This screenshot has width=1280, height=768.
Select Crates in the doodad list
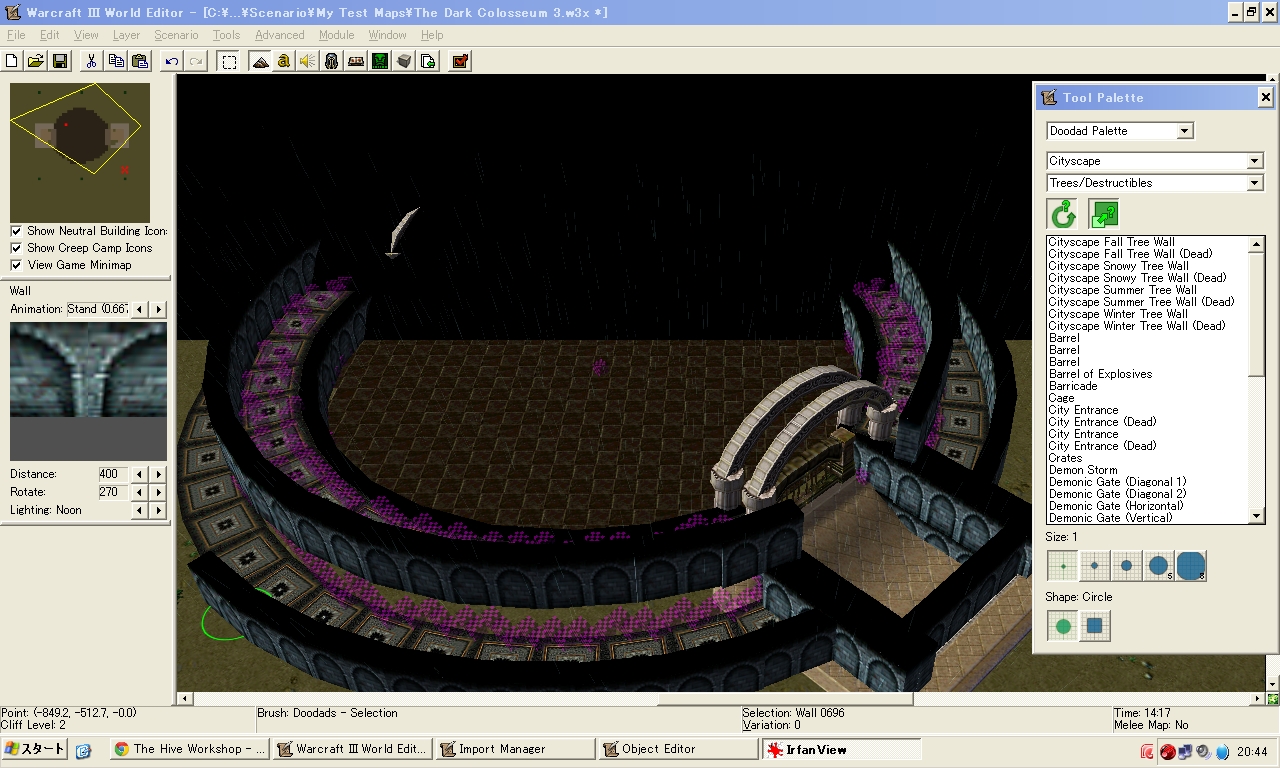[x=1065, y=458]
